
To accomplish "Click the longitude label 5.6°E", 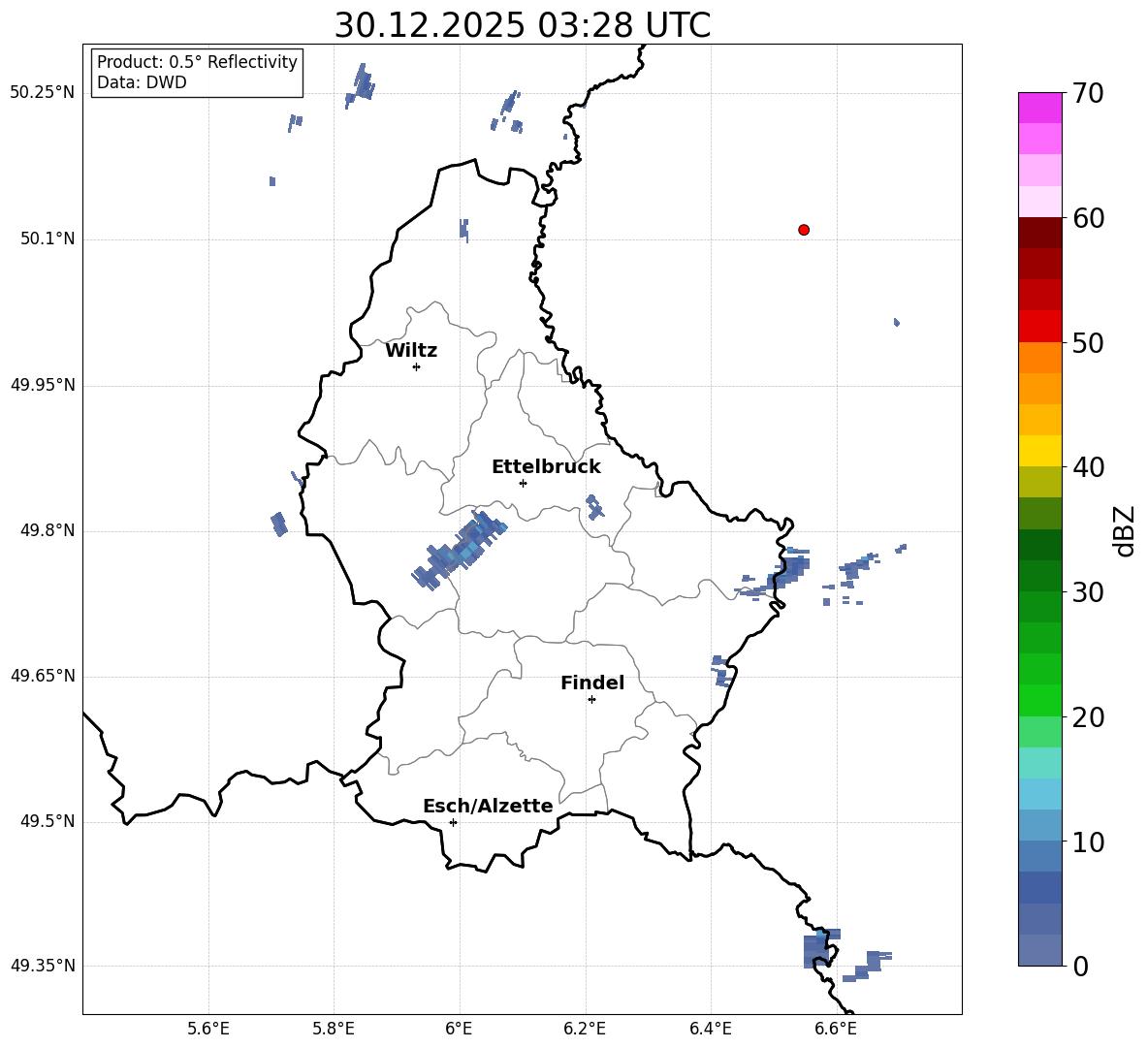I will [x=208, y=1029].
